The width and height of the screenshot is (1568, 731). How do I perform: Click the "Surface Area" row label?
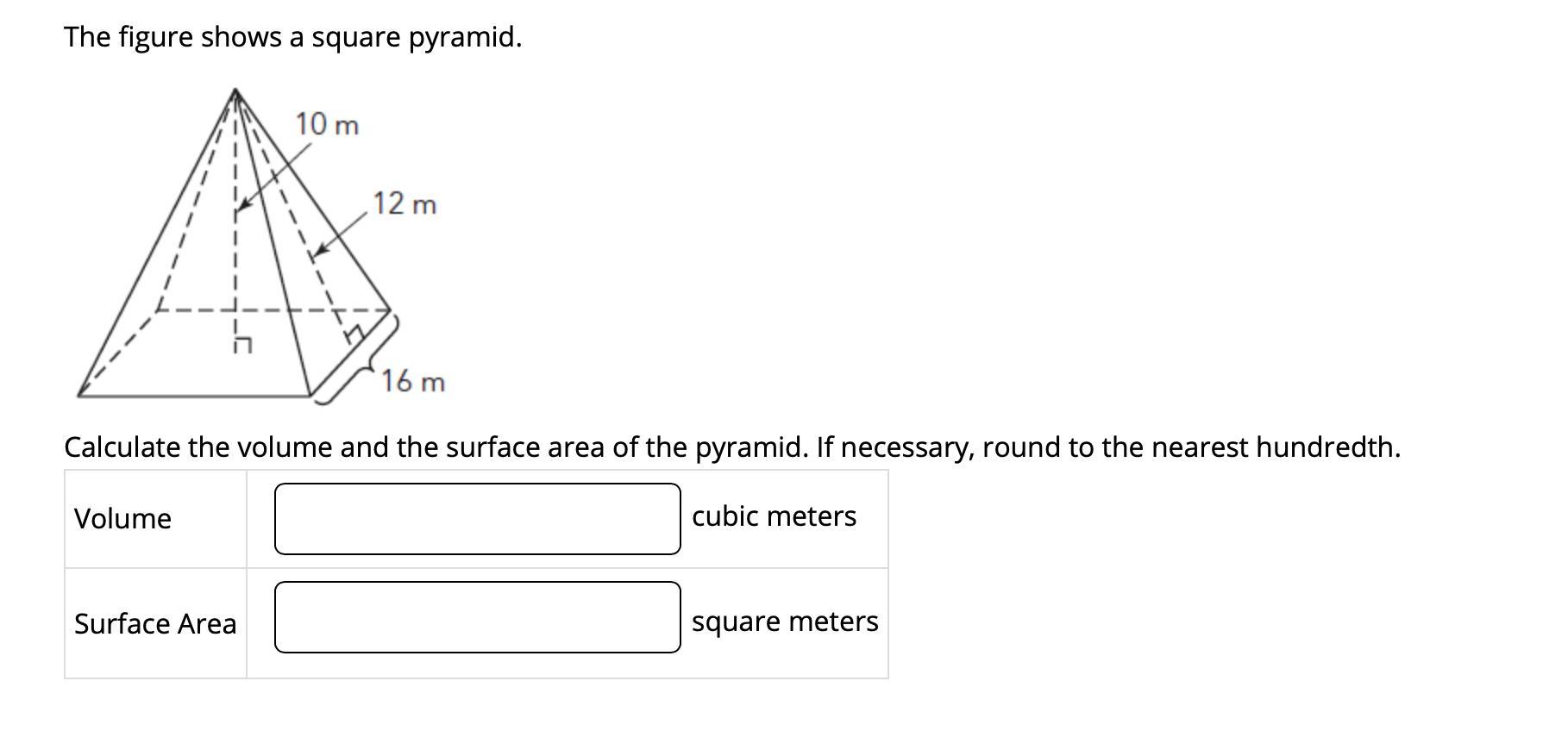pos(155,623)
